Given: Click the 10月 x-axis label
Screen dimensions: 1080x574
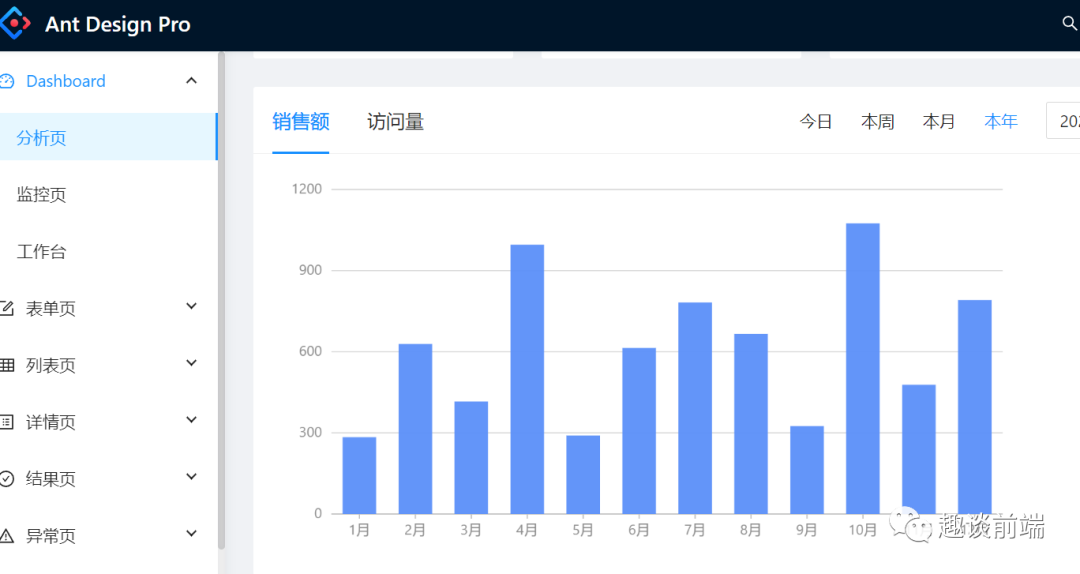Looking at the screenshot, I should point(862,530).
